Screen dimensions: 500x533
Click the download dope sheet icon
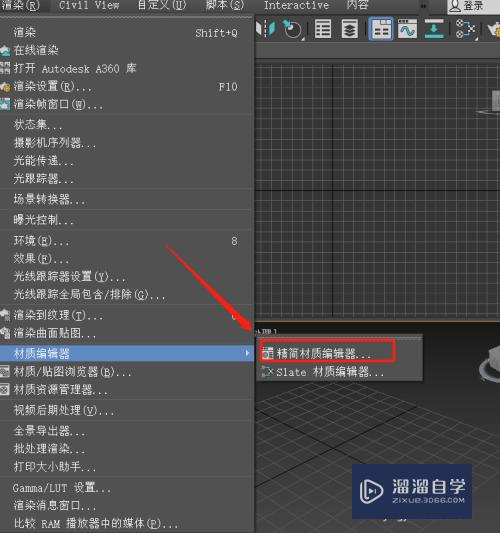pyautogui.click(x=434, y=29)
